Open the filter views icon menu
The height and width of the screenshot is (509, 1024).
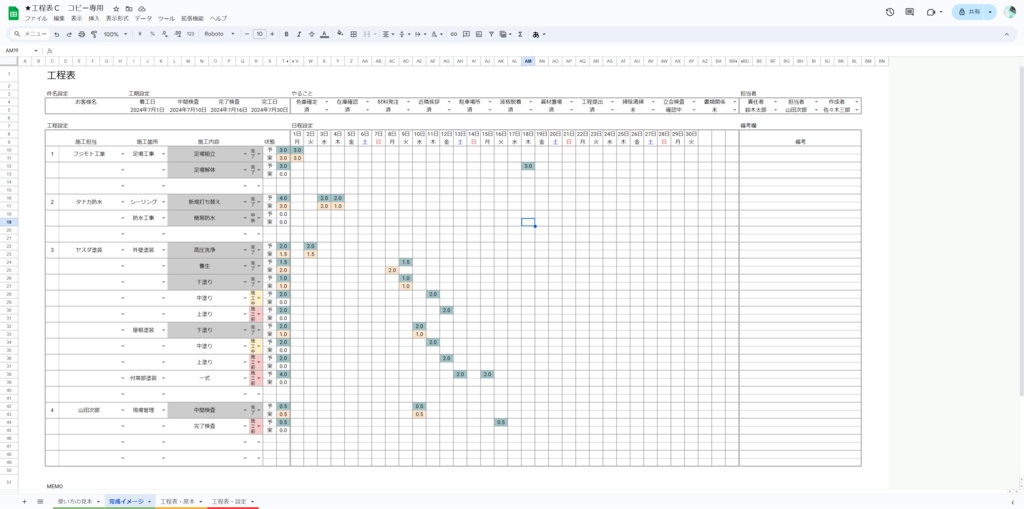504,34
